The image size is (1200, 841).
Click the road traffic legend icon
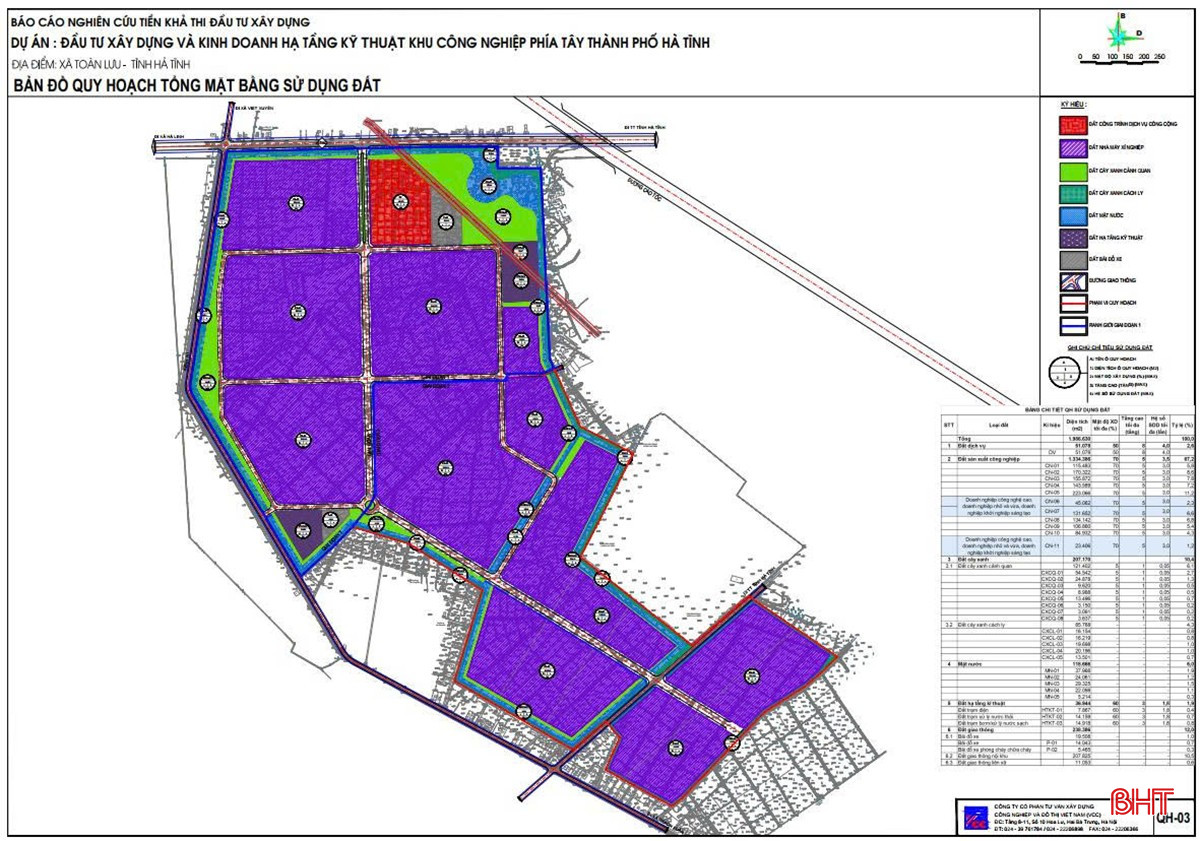point(1074,281)
